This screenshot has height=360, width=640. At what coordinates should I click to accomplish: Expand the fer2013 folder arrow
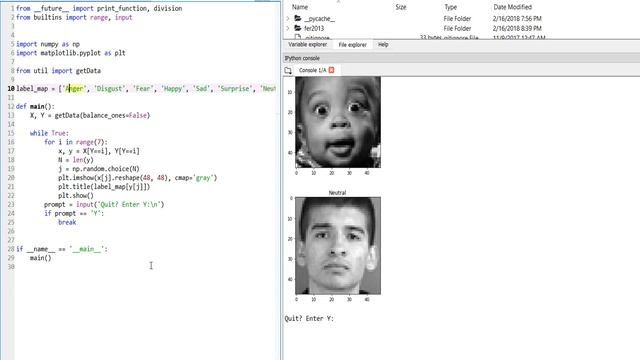pos(288,28)
